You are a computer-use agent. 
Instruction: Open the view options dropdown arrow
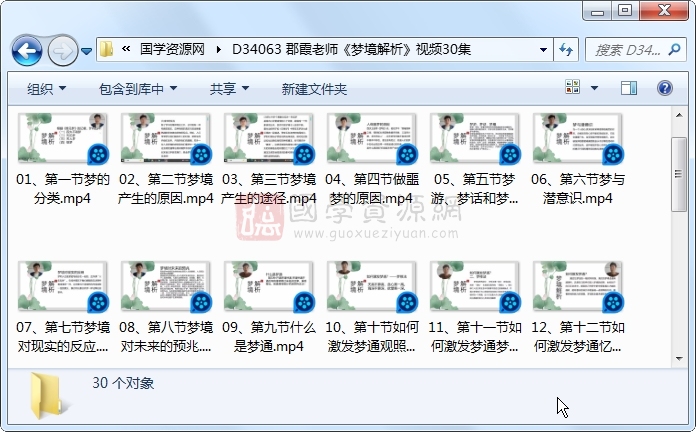[594, 87]
